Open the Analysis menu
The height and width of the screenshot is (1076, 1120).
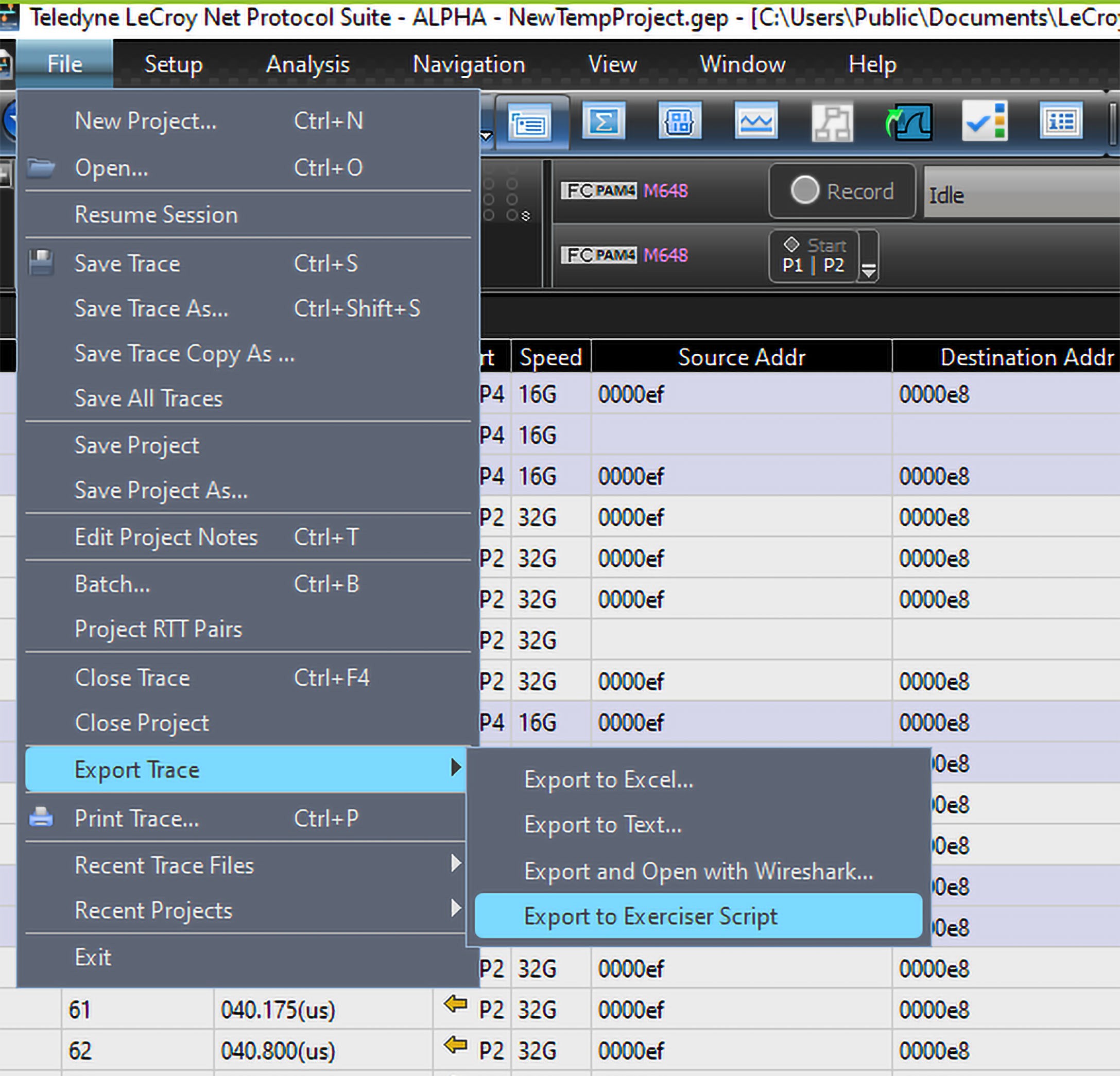point(307,64)
